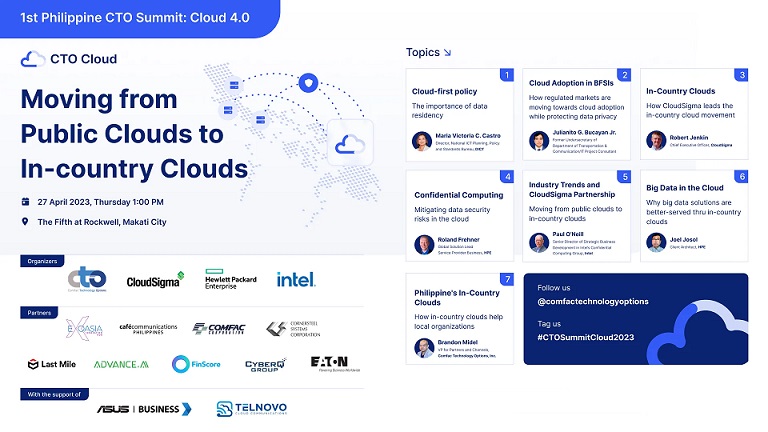Click the Telnovo logo
Screen dimensions: 768x432
click(x=252, y=408)
